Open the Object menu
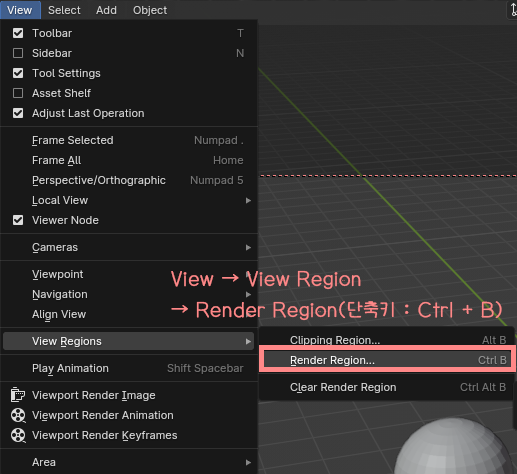This screenshot has width=517, height=474. pos(150,10)
